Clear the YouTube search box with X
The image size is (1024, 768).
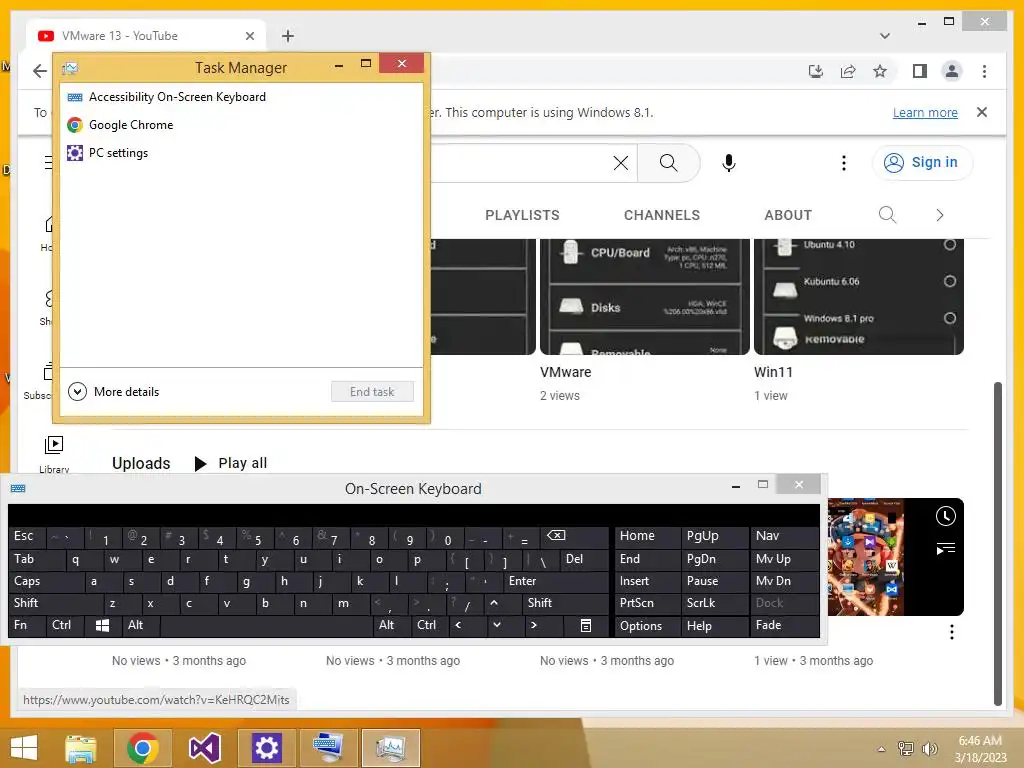(x=621, y=163)
